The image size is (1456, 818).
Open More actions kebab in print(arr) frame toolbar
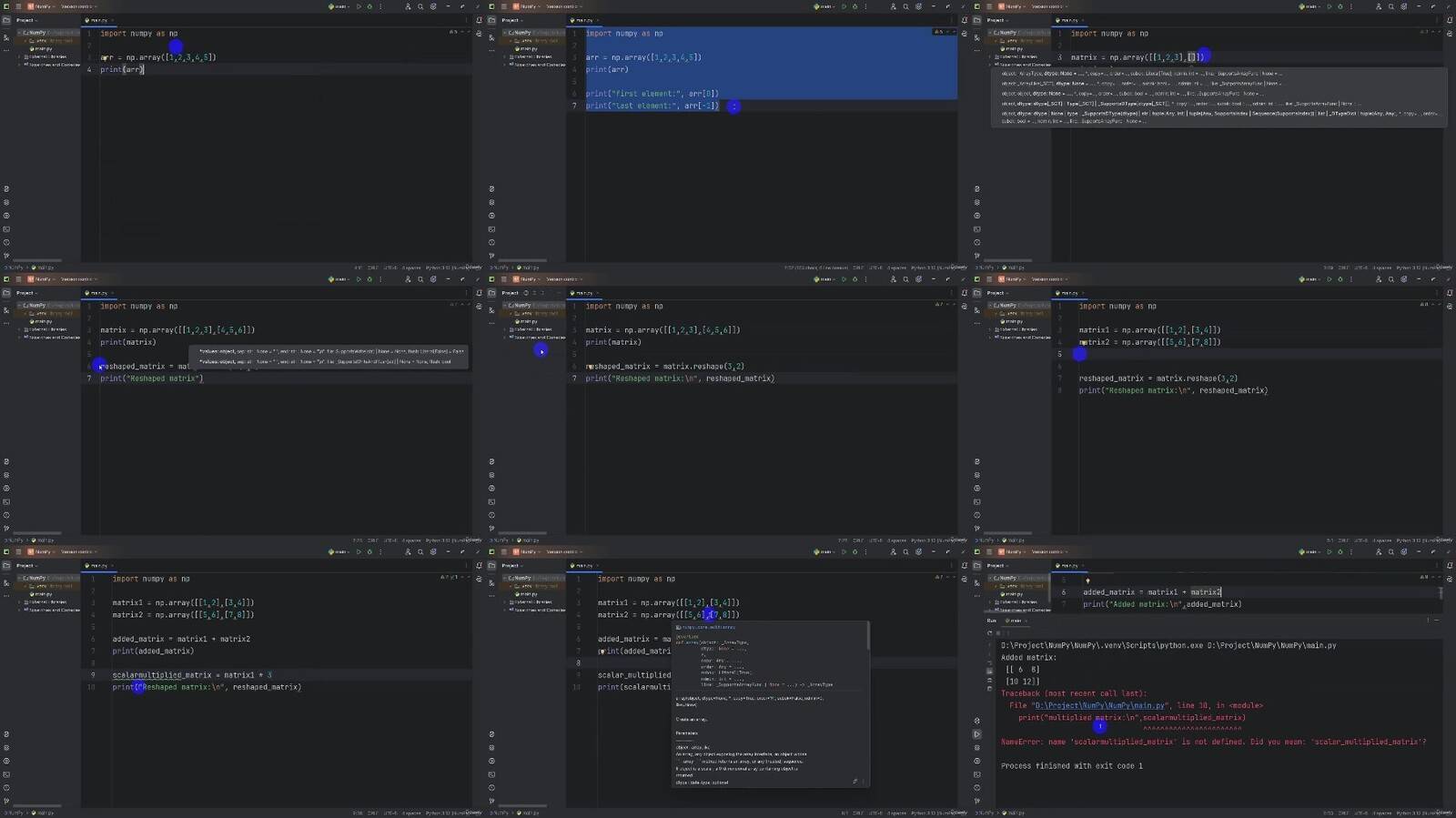[x=380, y=6]
